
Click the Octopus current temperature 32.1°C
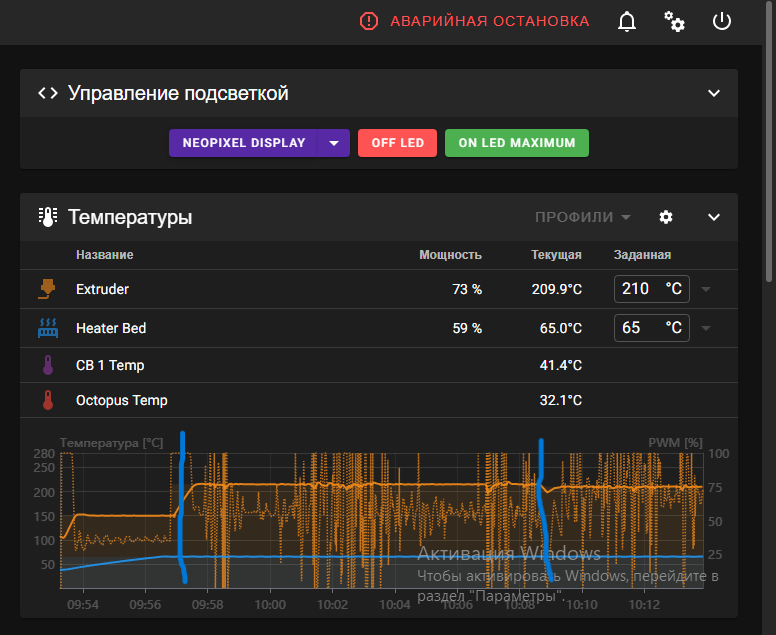560,400
